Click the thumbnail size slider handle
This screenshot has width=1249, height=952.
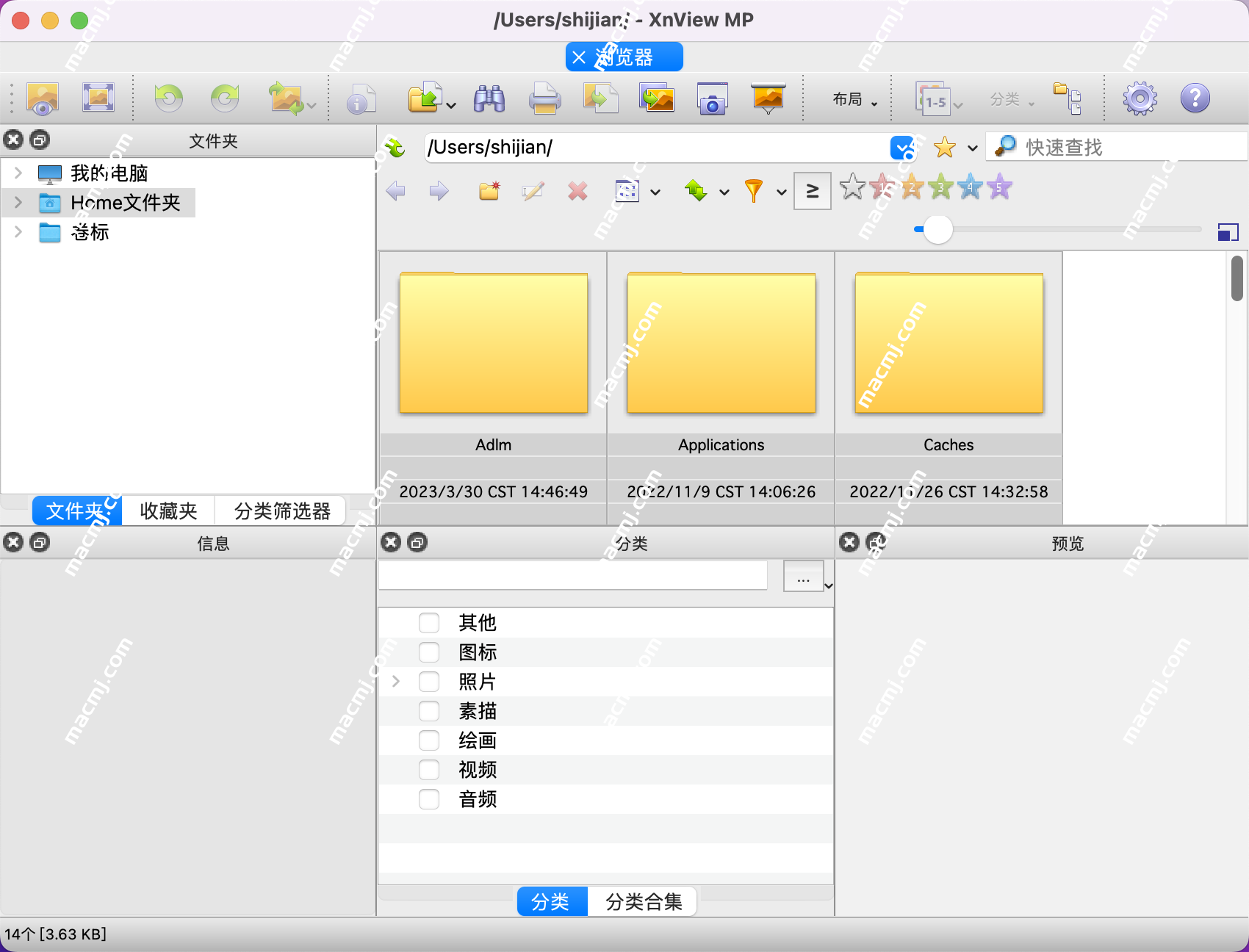pyautogui.click(x=938, y=230)
